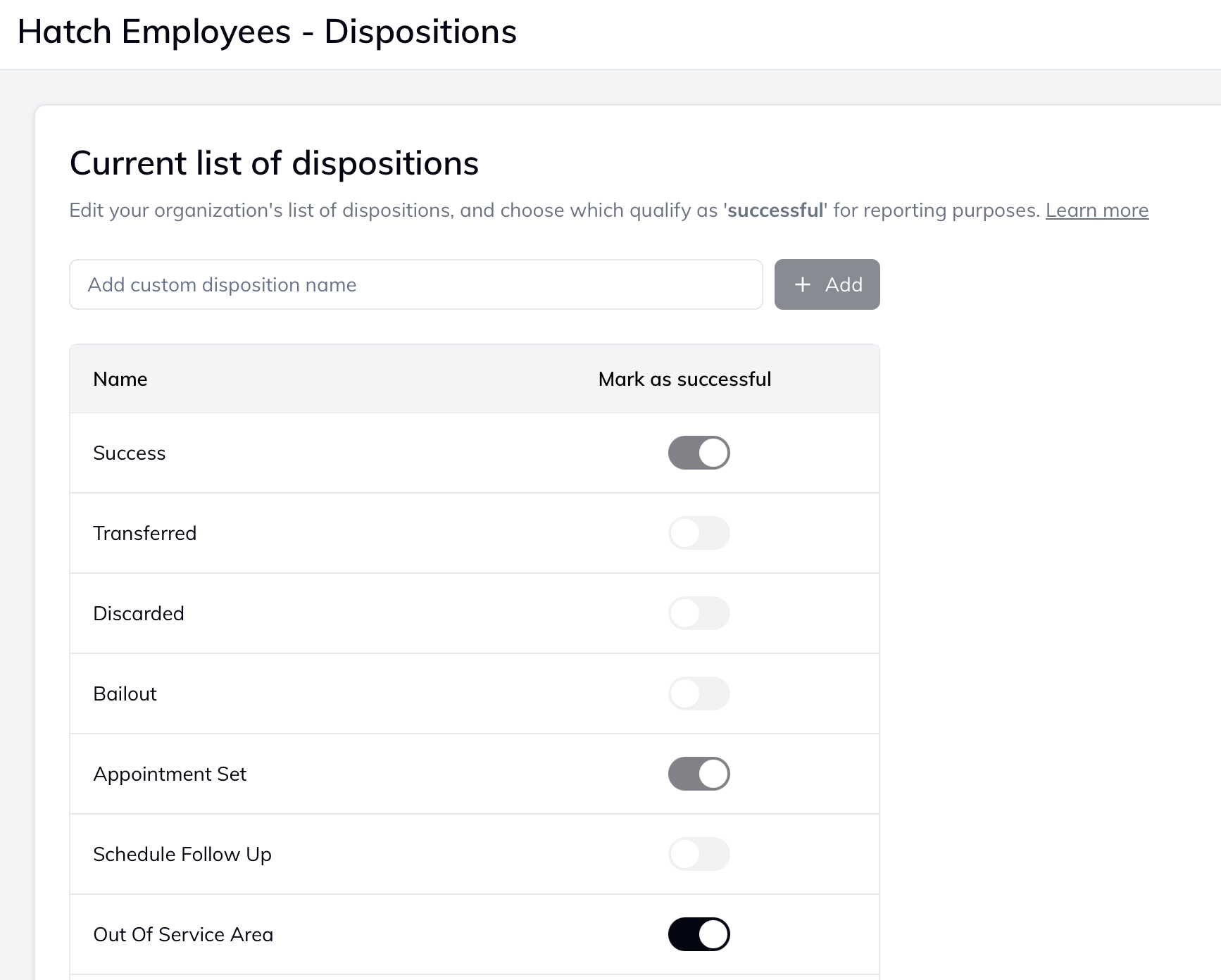Select the Transferred row name
The height and width of the screenshot is (980, 1221).
[x=144, y=533]
